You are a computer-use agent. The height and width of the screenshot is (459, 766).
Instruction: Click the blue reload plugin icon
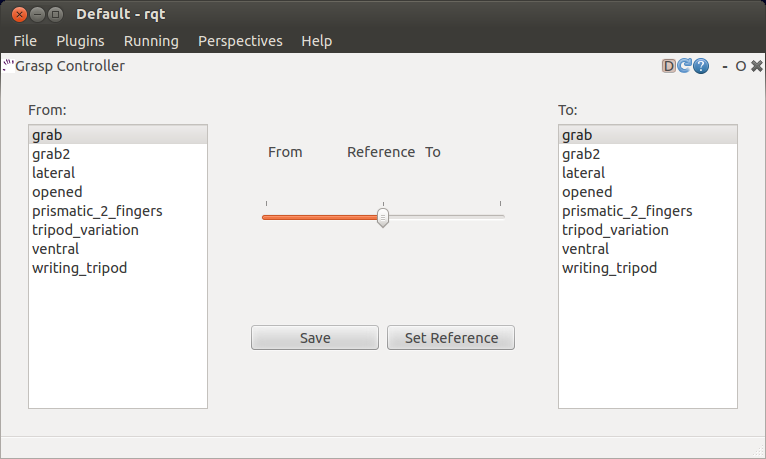click(685, 66)
